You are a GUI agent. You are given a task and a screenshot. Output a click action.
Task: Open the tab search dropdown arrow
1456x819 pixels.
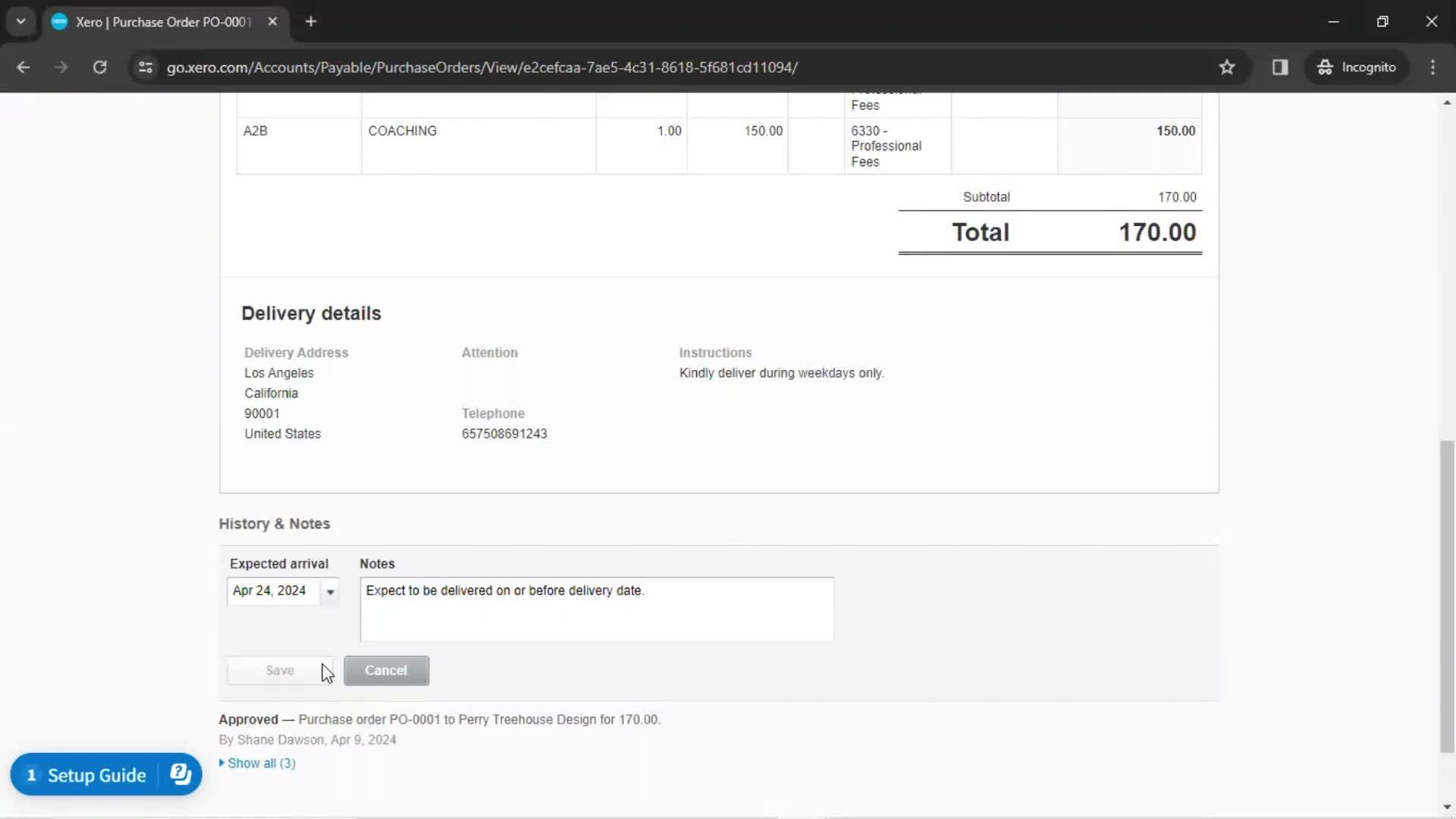20,21
